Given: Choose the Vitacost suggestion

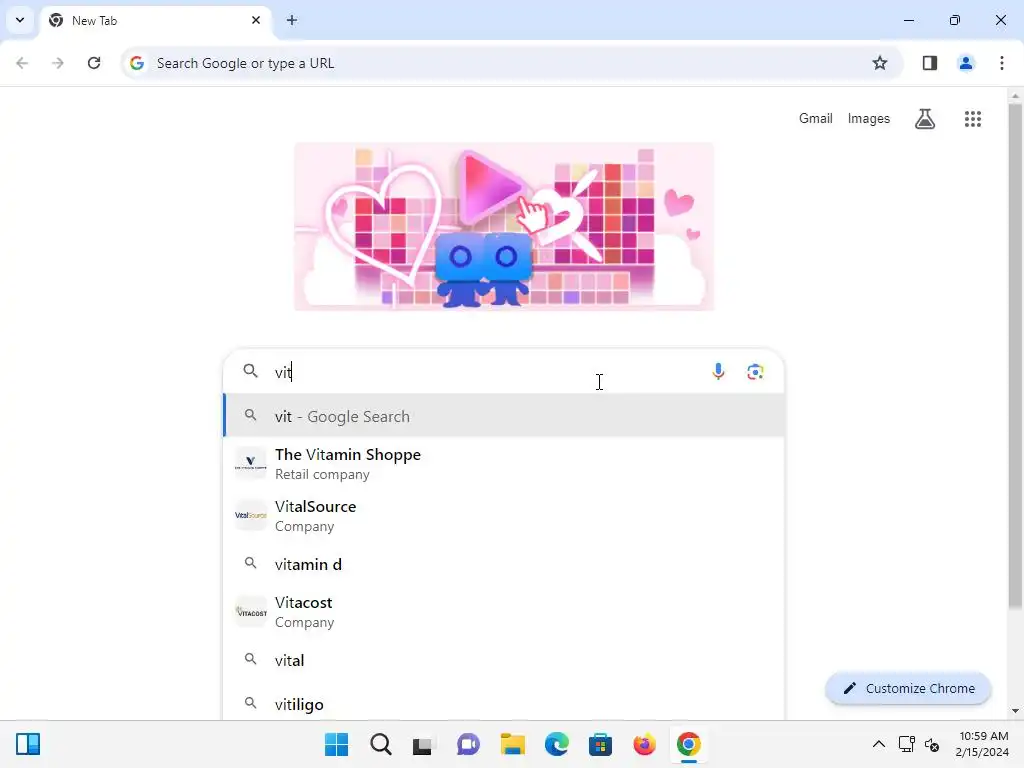Looking at the screenshot, I should pyautogui.click(x=504, y=612).
